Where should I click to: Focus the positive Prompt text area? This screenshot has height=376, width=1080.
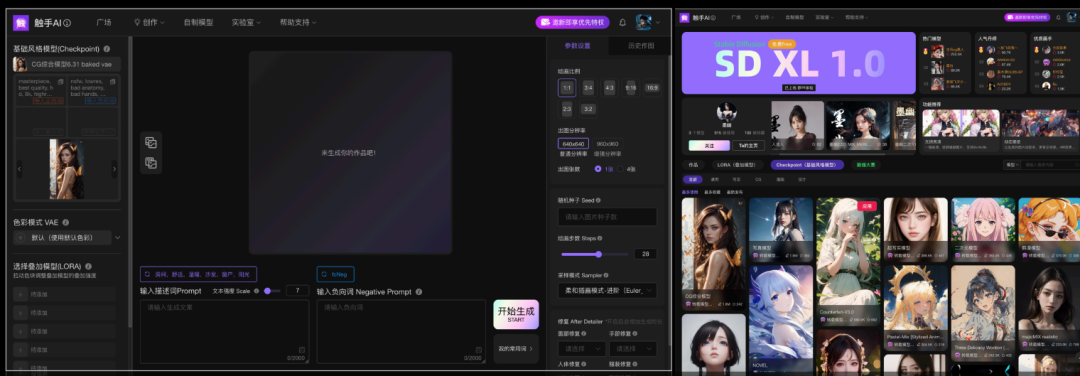[x=225, y=331]
